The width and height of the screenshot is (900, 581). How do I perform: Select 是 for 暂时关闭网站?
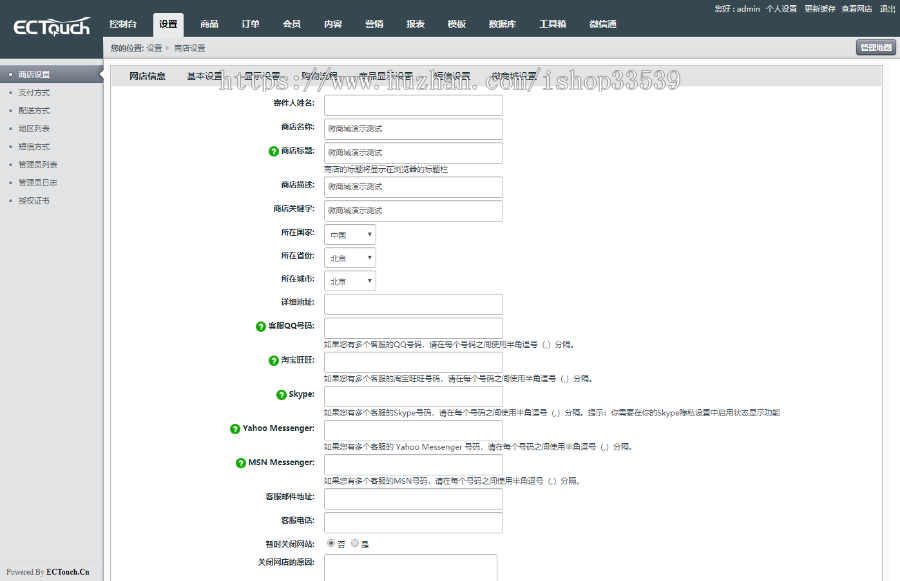coord(355,543)
